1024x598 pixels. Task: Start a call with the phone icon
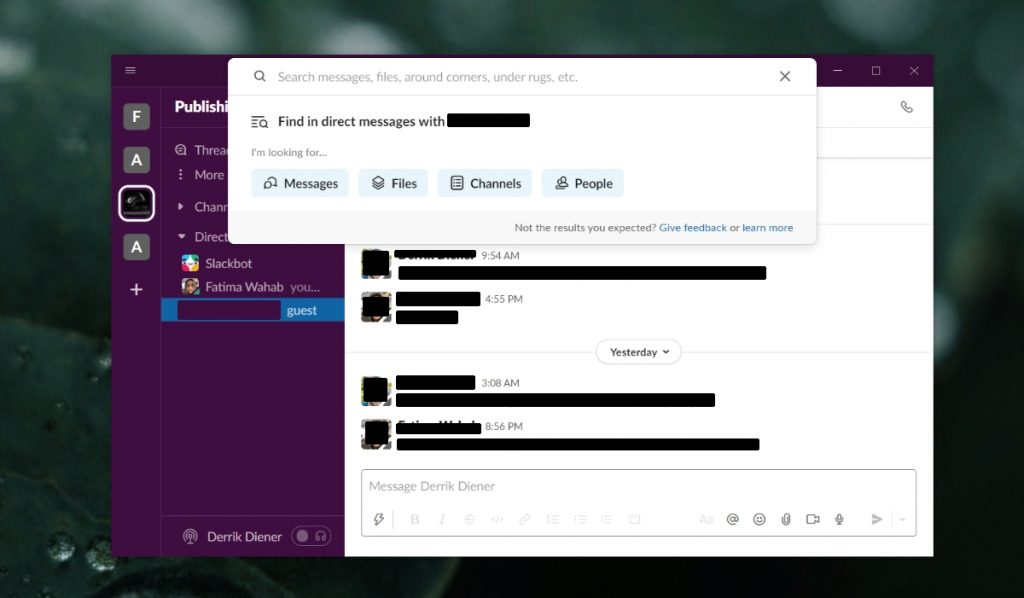pos(906,107)
